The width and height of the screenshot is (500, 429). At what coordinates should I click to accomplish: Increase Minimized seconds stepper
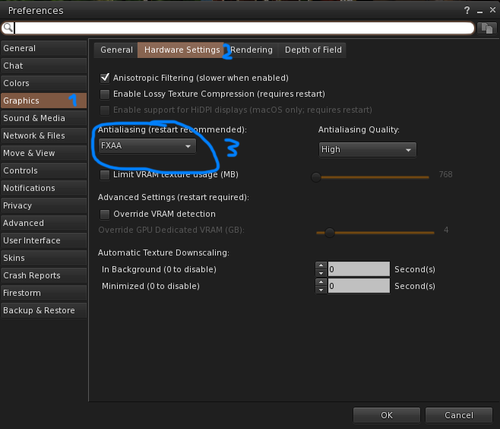click(321, 282)
